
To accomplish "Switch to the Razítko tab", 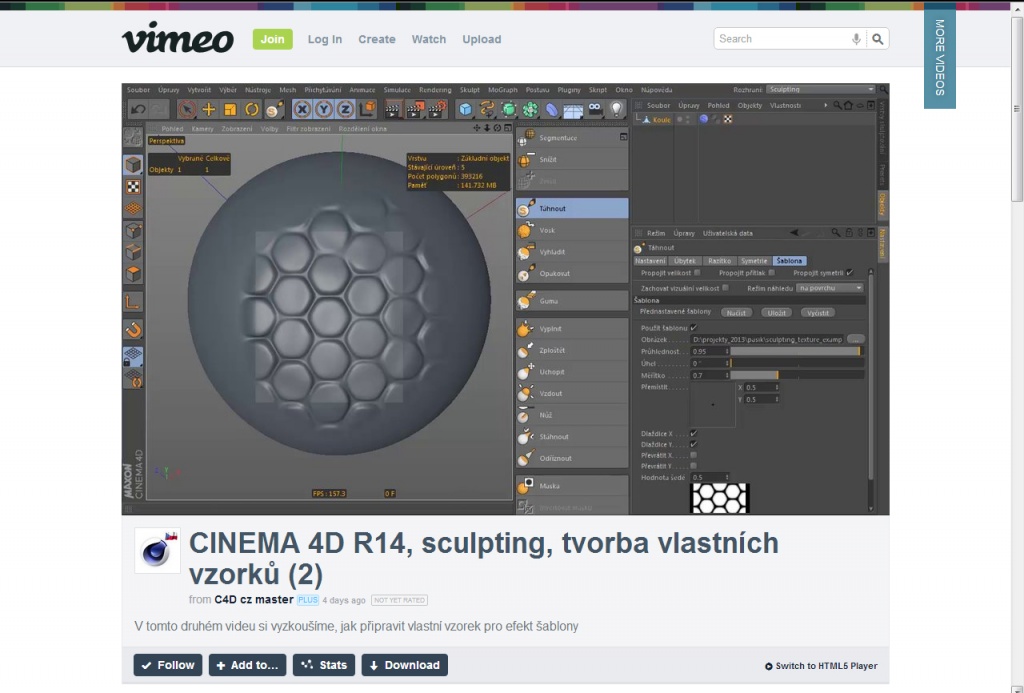I will (719, 261).
